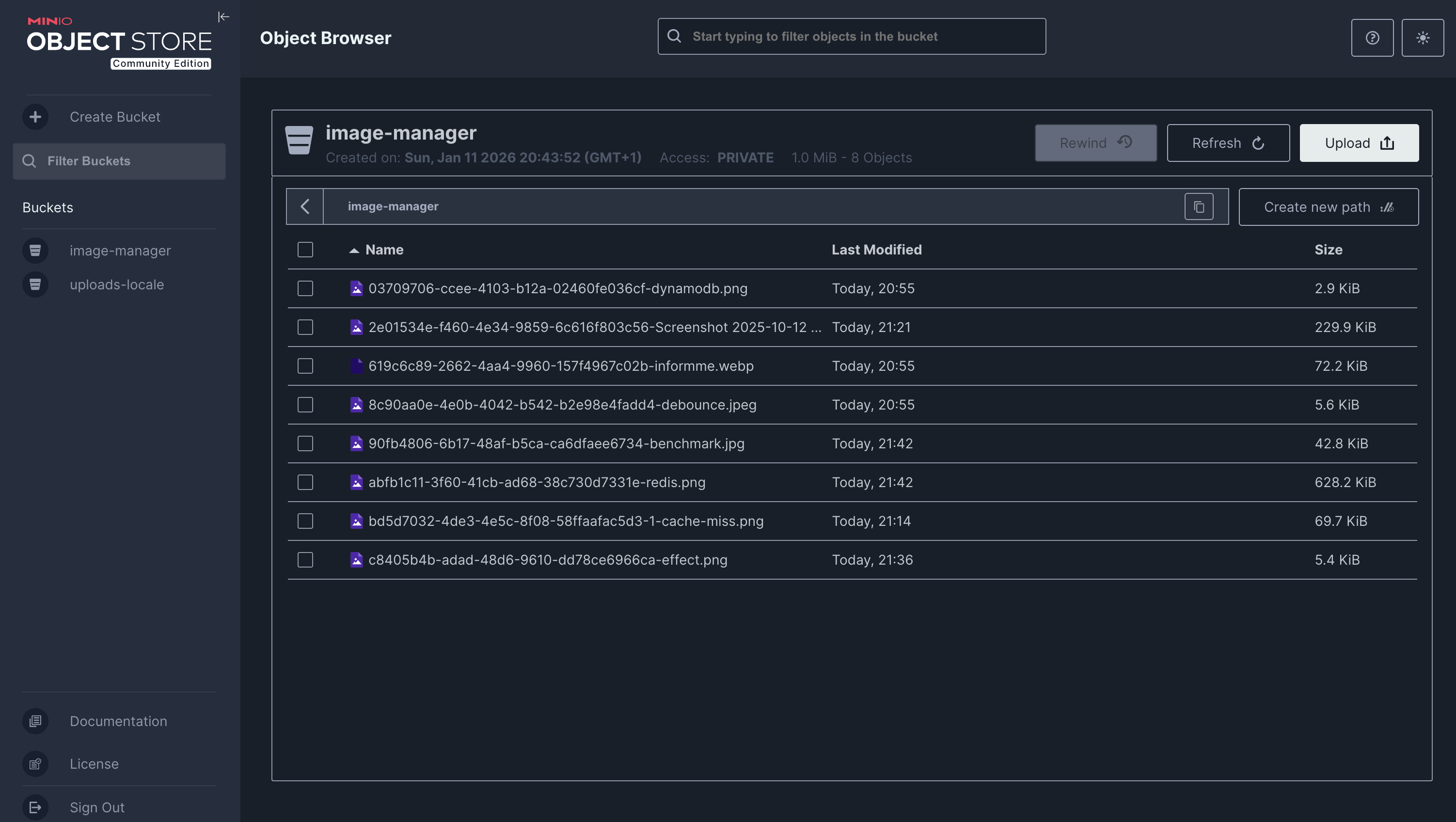
Task: Sort by Name column arrow
Action: pos(354,251)
